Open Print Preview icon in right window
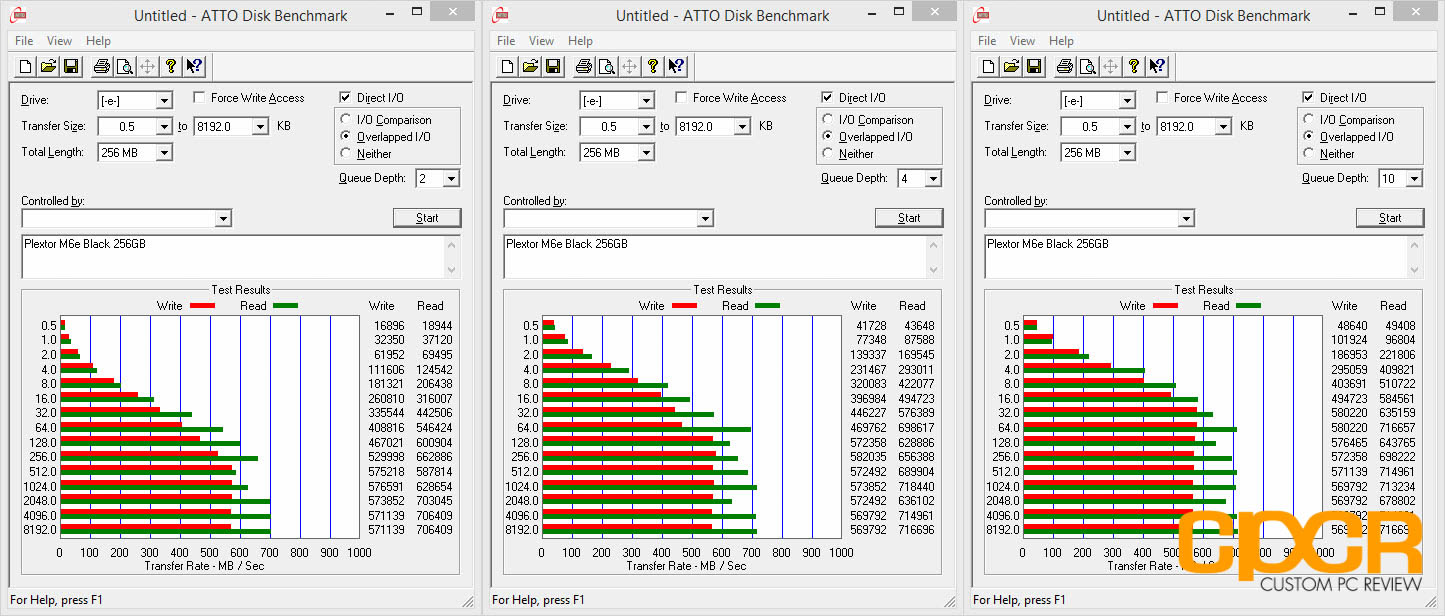Viewport: 1445px width, 616px height. [1087, 66]
